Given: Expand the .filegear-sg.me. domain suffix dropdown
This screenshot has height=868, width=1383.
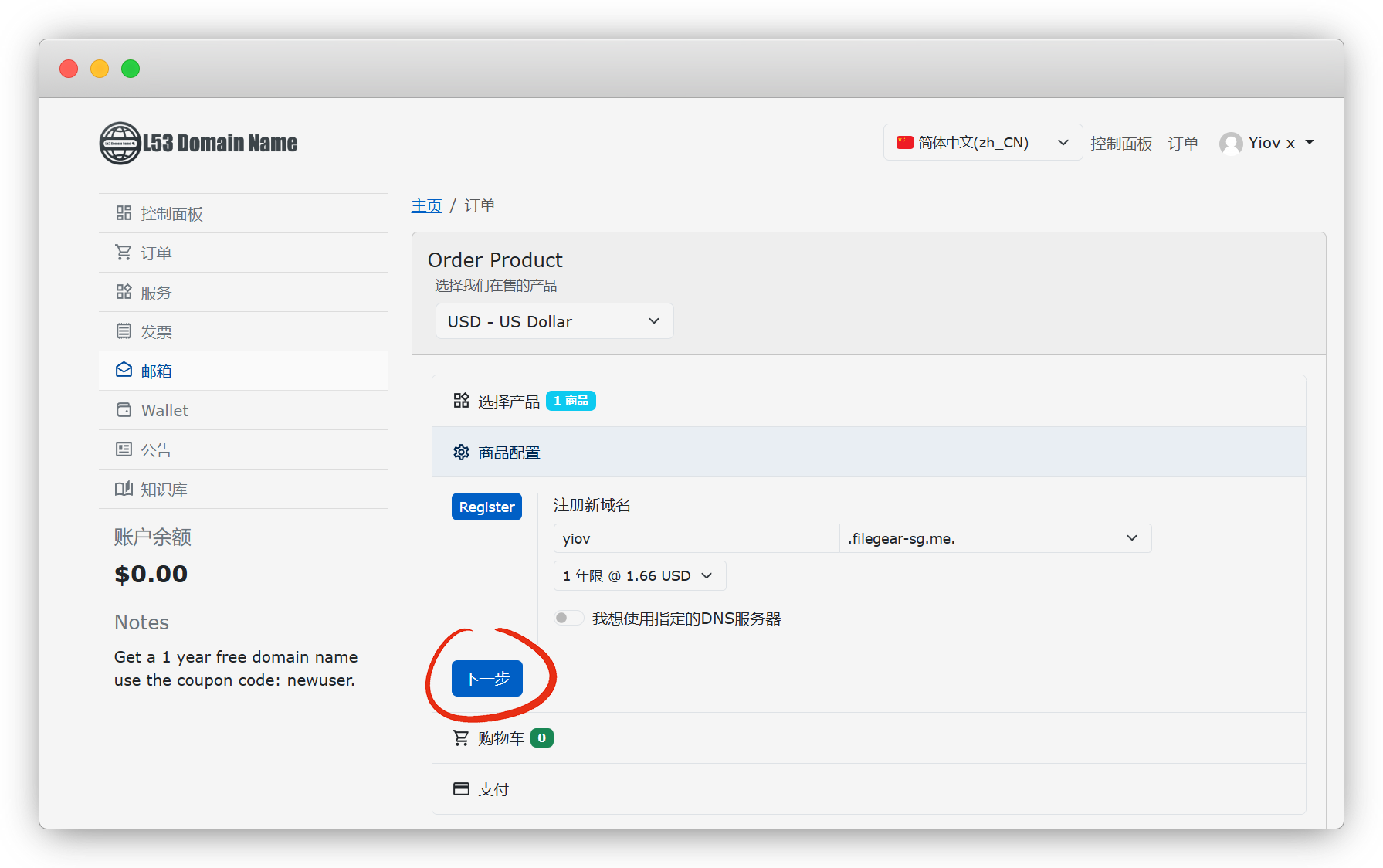Looking at the screenshot, I should click(995, 538).
